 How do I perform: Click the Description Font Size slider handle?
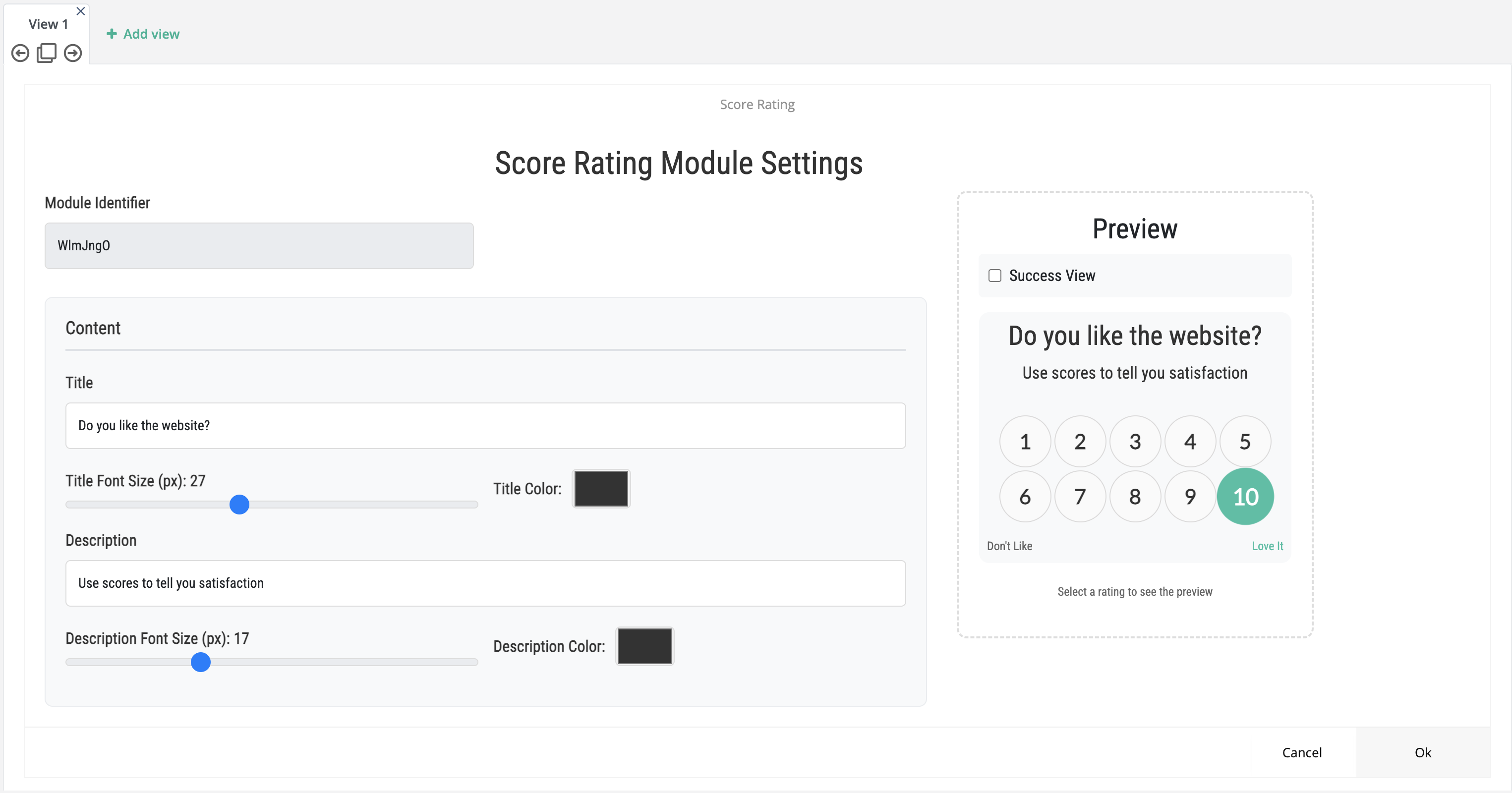click(201, 662)
